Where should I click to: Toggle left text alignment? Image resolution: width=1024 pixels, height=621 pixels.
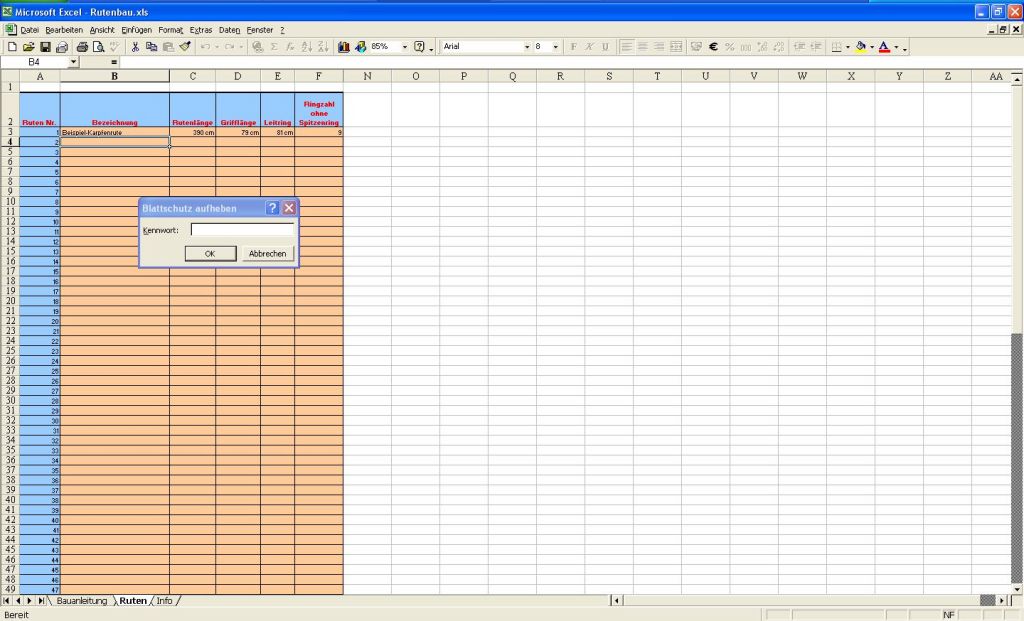point(627,47)
